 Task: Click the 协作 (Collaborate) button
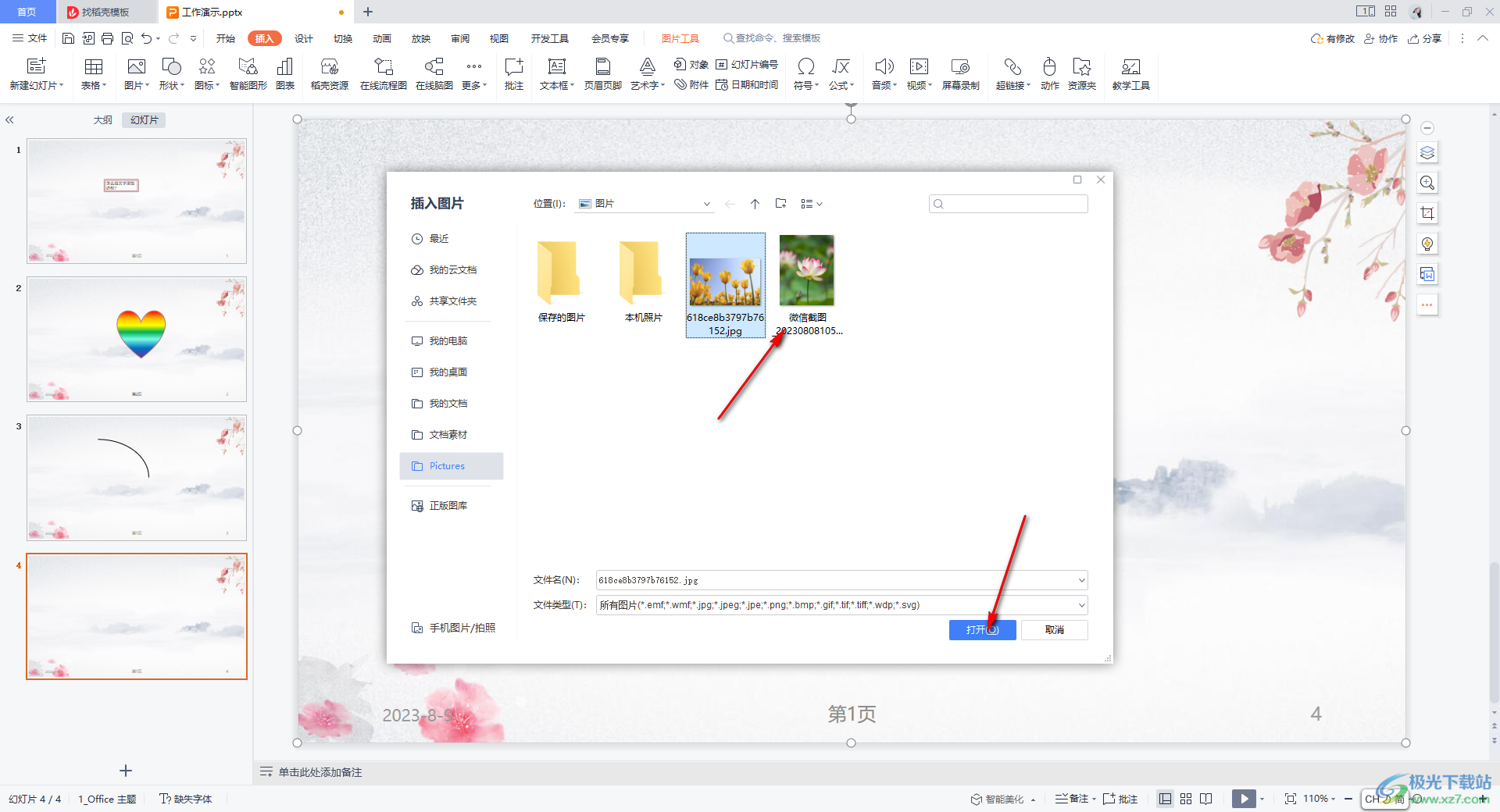[1381, 38]
